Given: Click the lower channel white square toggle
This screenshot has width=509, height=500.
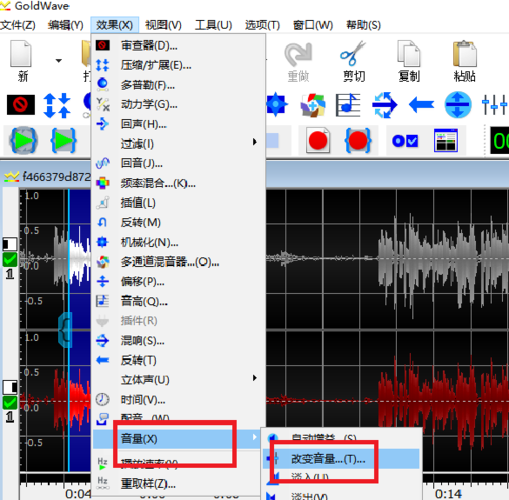Looking at the screenshot, I should (x=10, y=387).
